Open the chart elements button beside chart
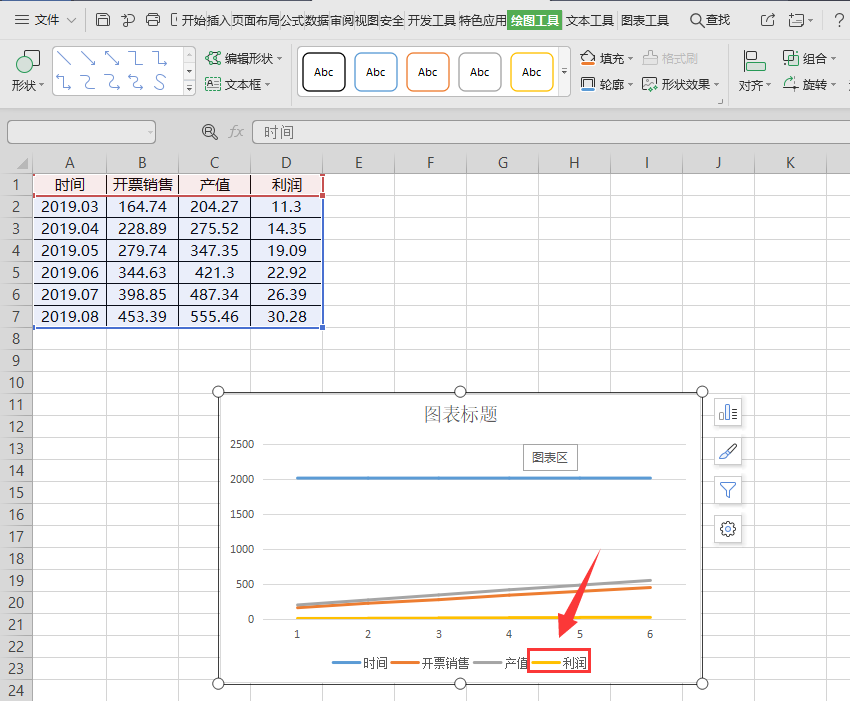The height and width of the screenshot is (701, 850). pyautogui.click(x=728, y=412)
